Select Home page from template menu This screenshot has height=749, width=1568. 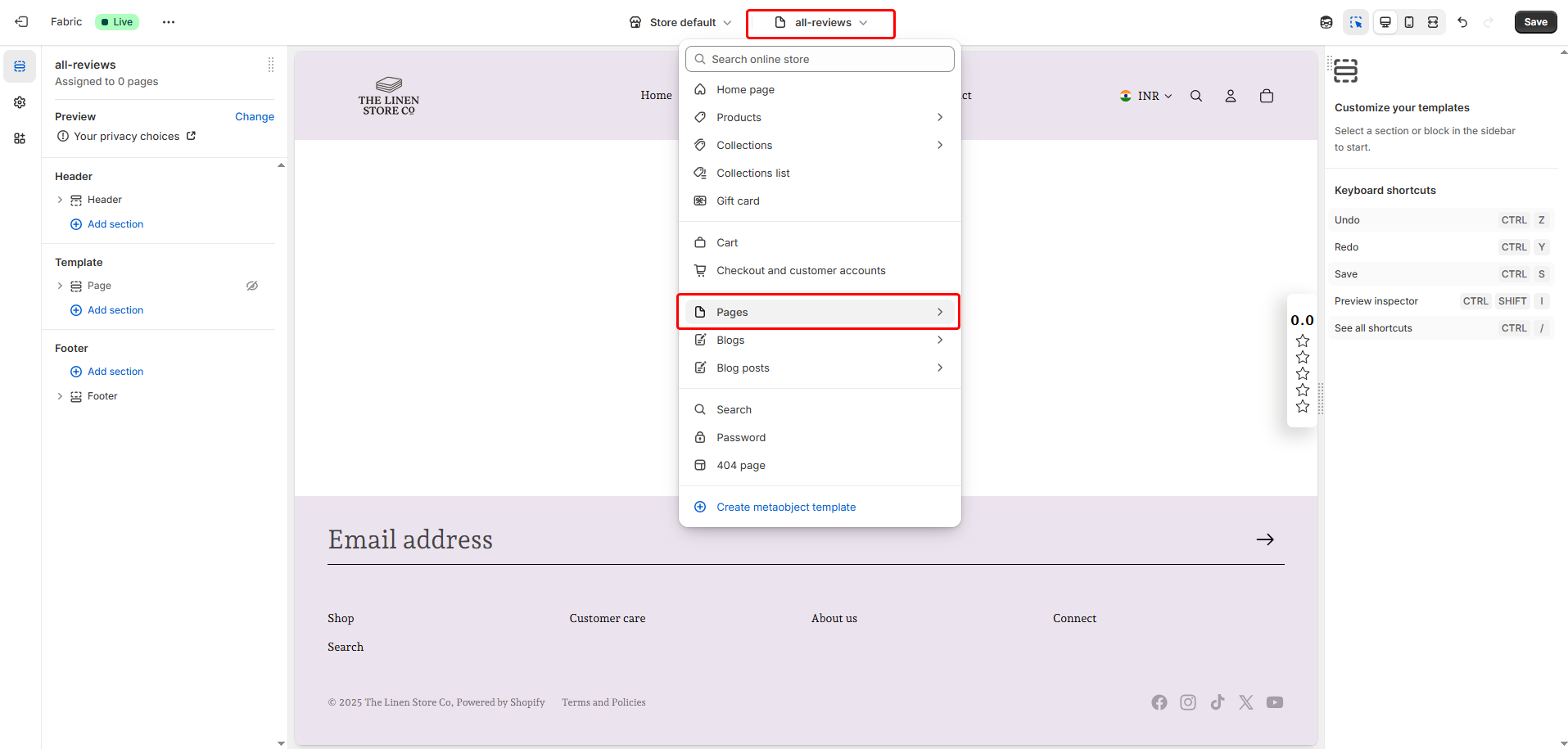tap(745, 89)
